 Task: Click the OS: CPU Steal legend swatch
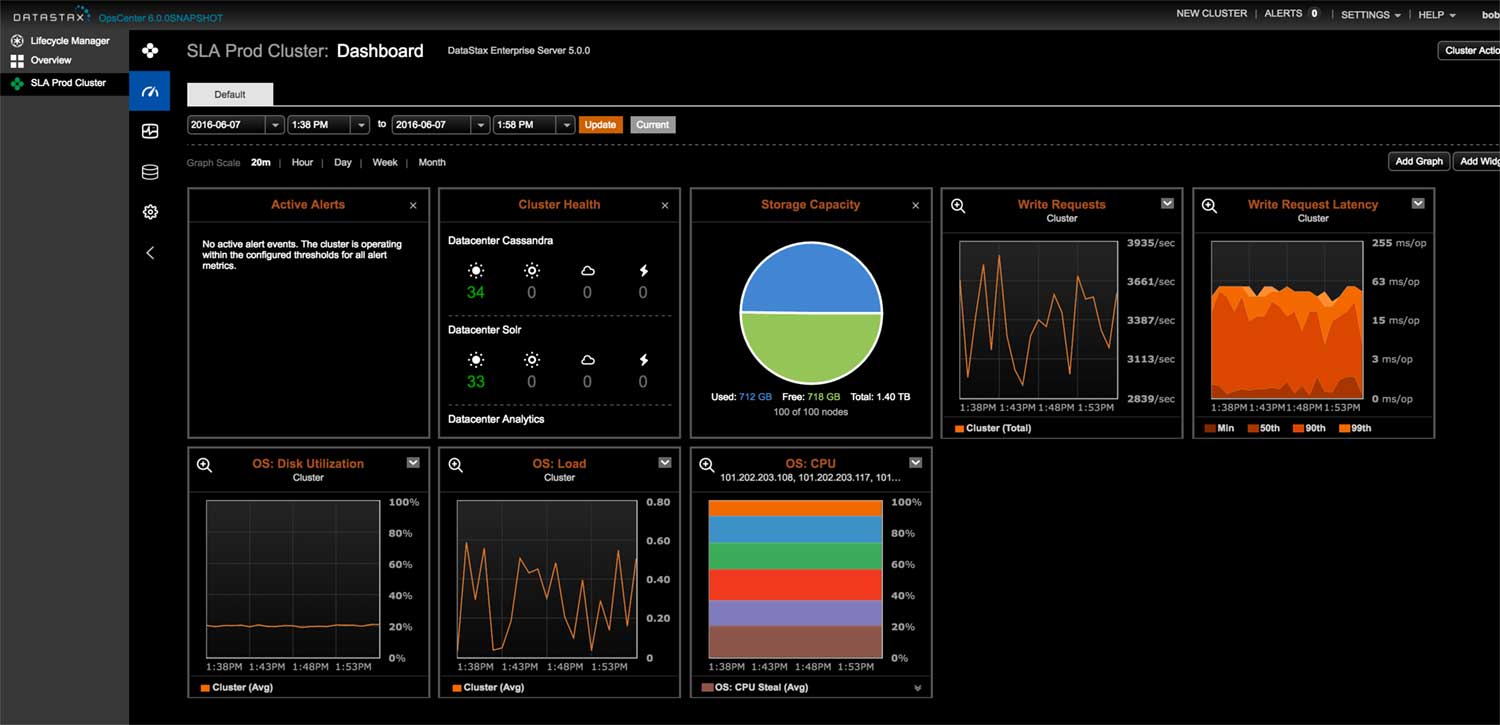[708, 688]
